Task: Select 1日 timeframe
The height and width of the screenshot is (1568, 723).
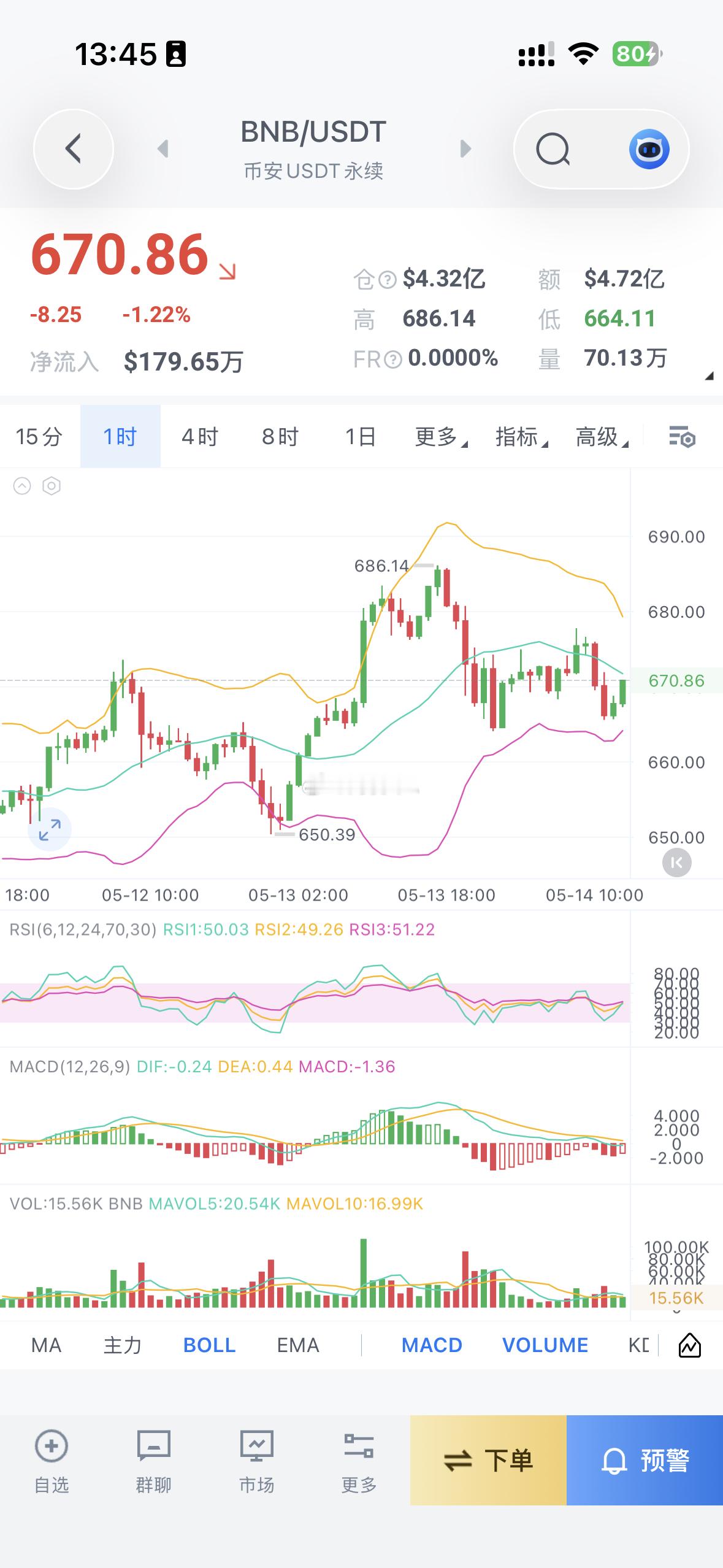Action: coord(360,437)
